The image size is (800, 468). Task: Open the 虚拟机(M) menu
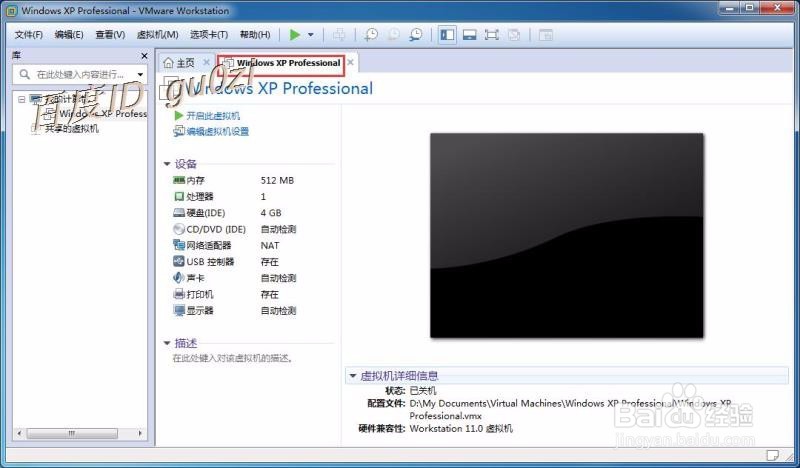coord(157,35)
